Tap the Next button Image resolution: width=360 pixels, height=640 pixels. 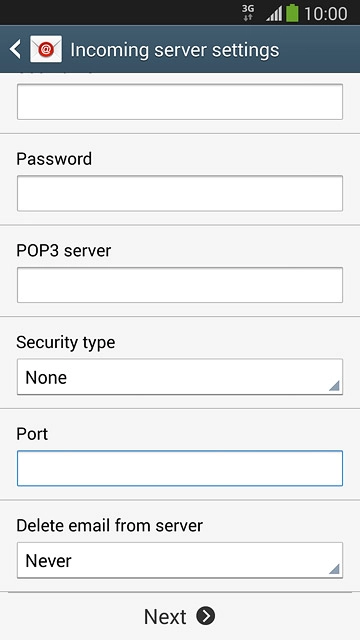click(x=180, y=616)
